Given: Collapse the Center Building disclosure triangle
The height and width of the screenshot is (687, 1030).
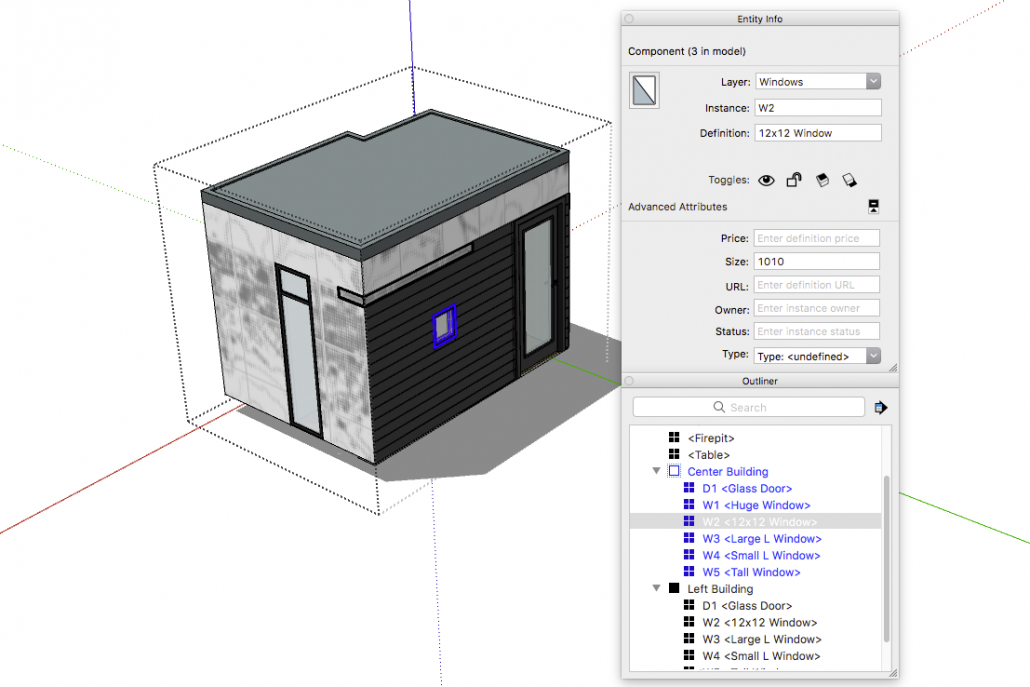Looking at the screenshot, I should pos(657,471).
